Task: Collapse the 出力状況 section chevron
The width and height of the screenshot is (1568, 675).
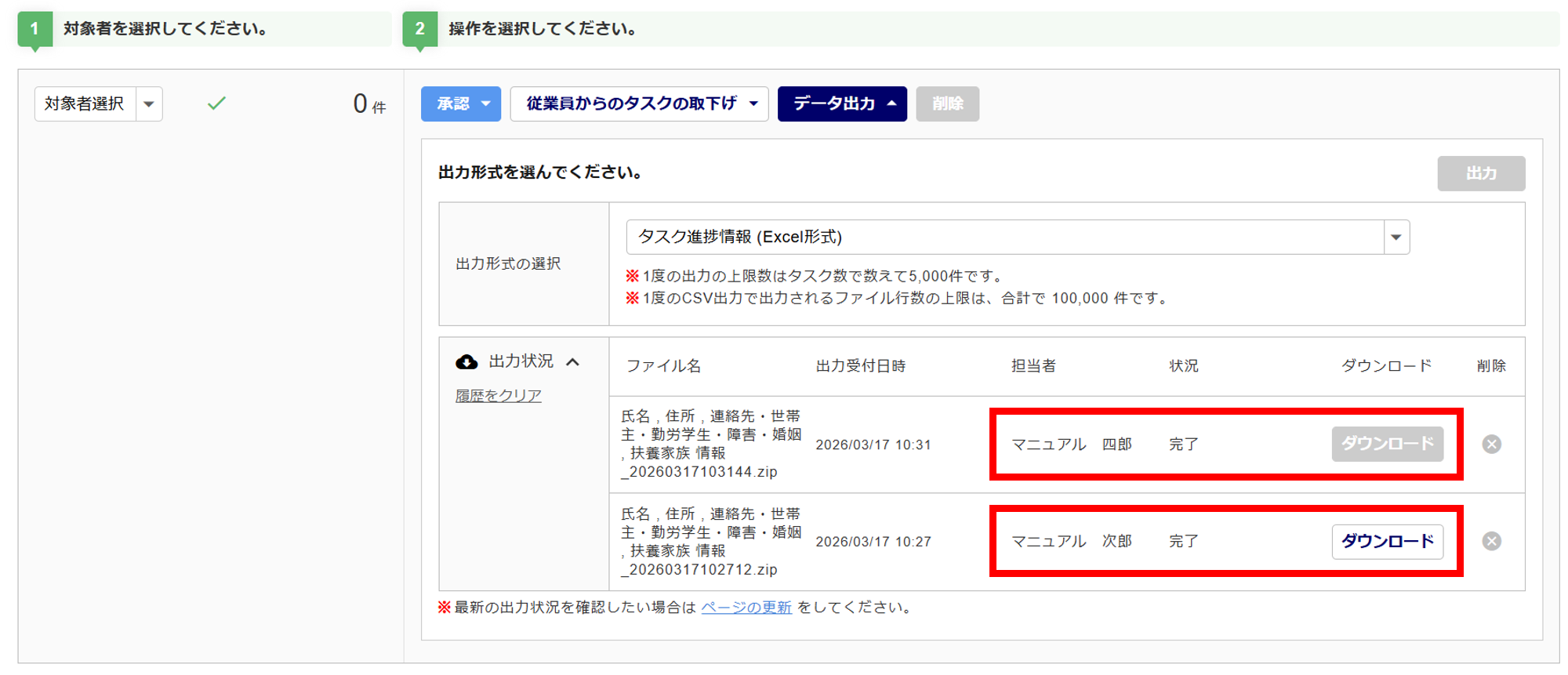Action: point(573,361)
